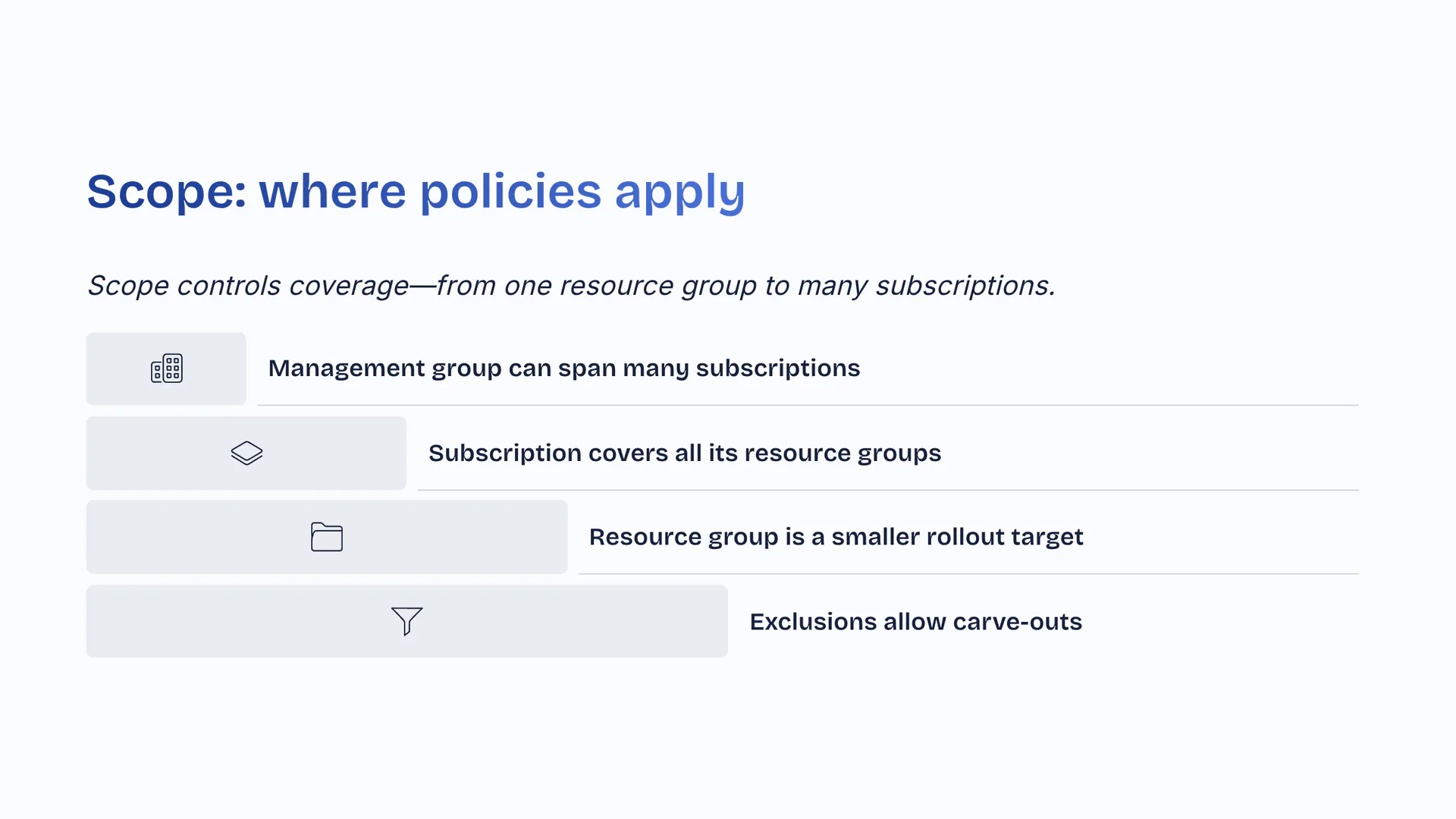This screenshot has width=1456, height=819.
Task: Click divider line below Resource group text
Action: coord(968,574)
